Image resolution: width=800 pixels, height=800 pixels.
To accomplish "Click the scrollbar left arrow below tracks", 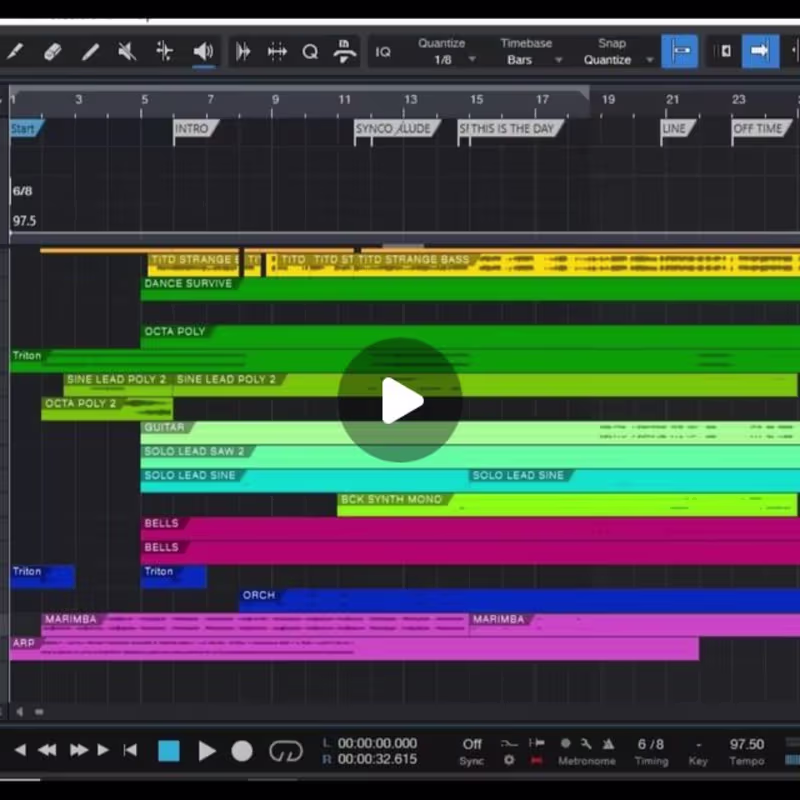I will point(20,711).
